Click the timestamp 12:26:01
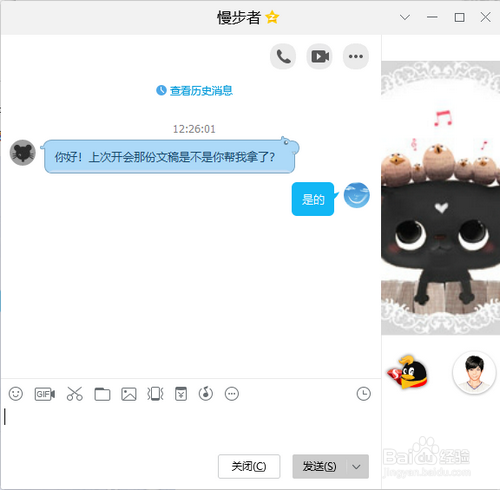 (194, 129)
